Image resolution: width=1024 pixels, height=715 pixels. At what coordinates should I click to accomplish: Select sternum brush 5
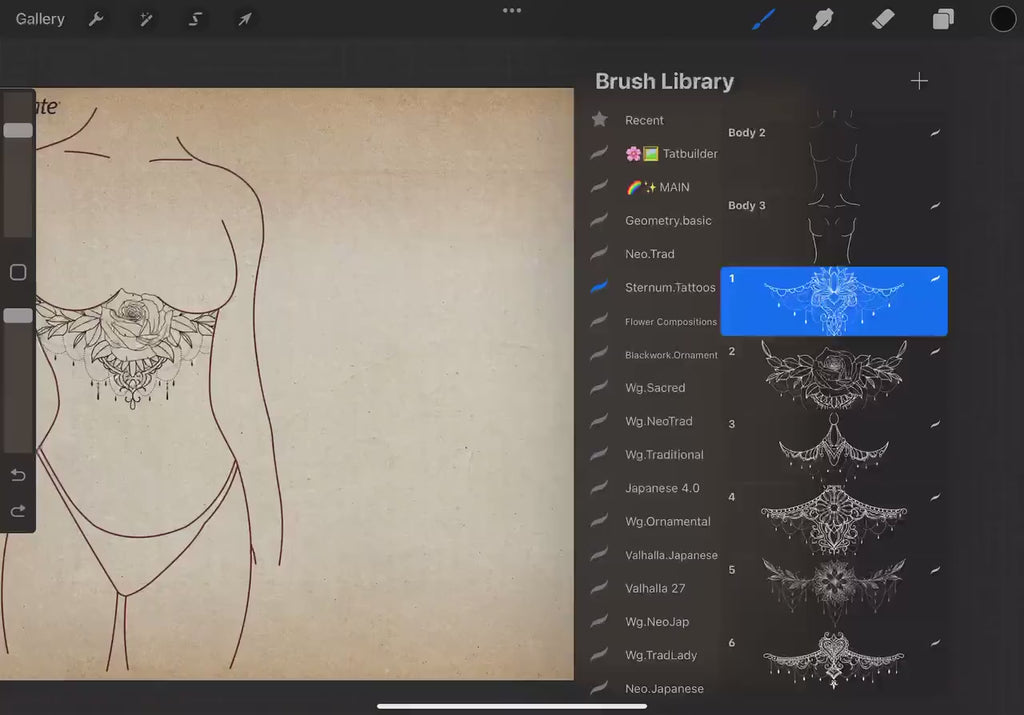coord(834,594)
